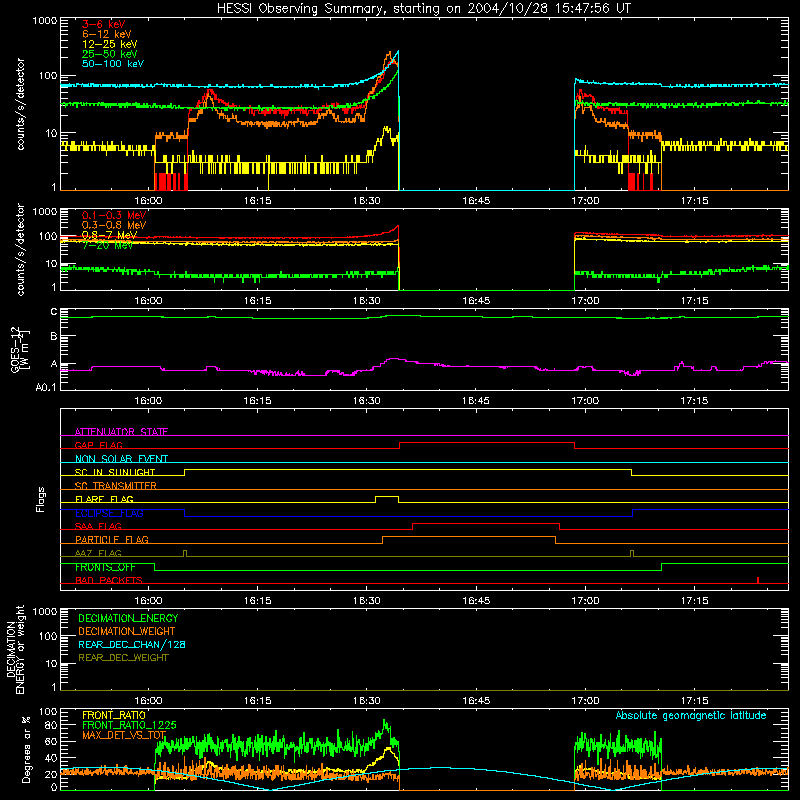Click the C flux level tick label
The image size is (800, 800).
click(x=54, y=312)
